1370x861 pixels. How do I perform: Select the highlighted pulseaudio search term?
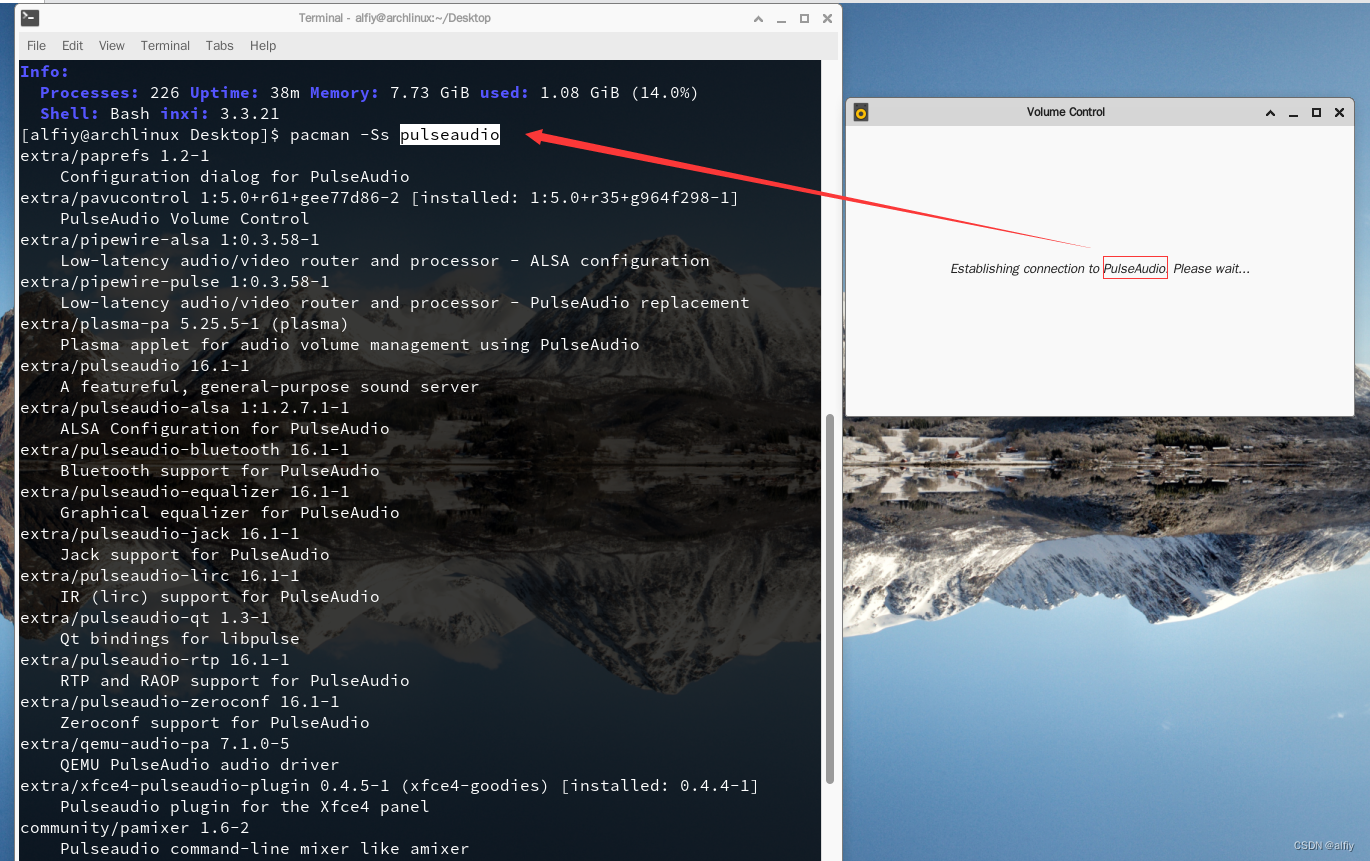coord(449,134)
